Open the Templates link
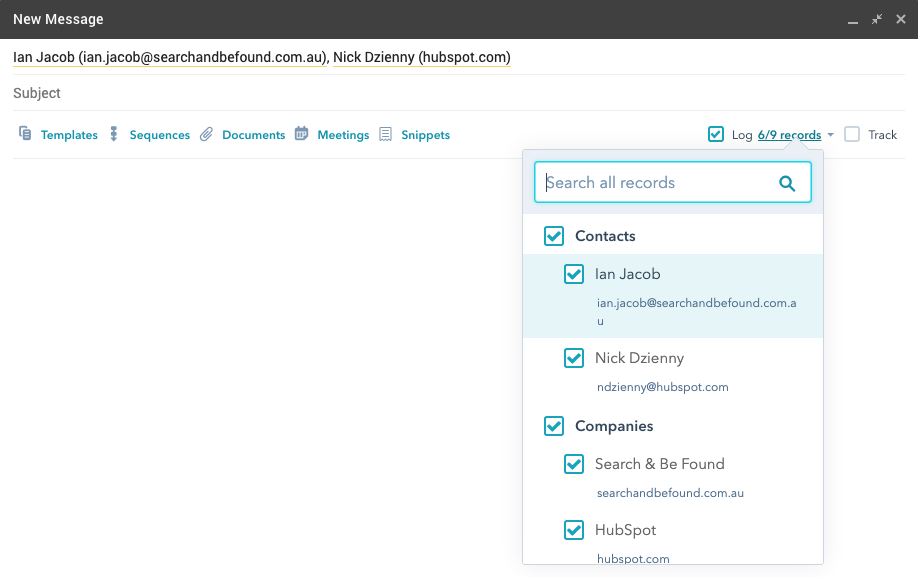 coord(69,135)
